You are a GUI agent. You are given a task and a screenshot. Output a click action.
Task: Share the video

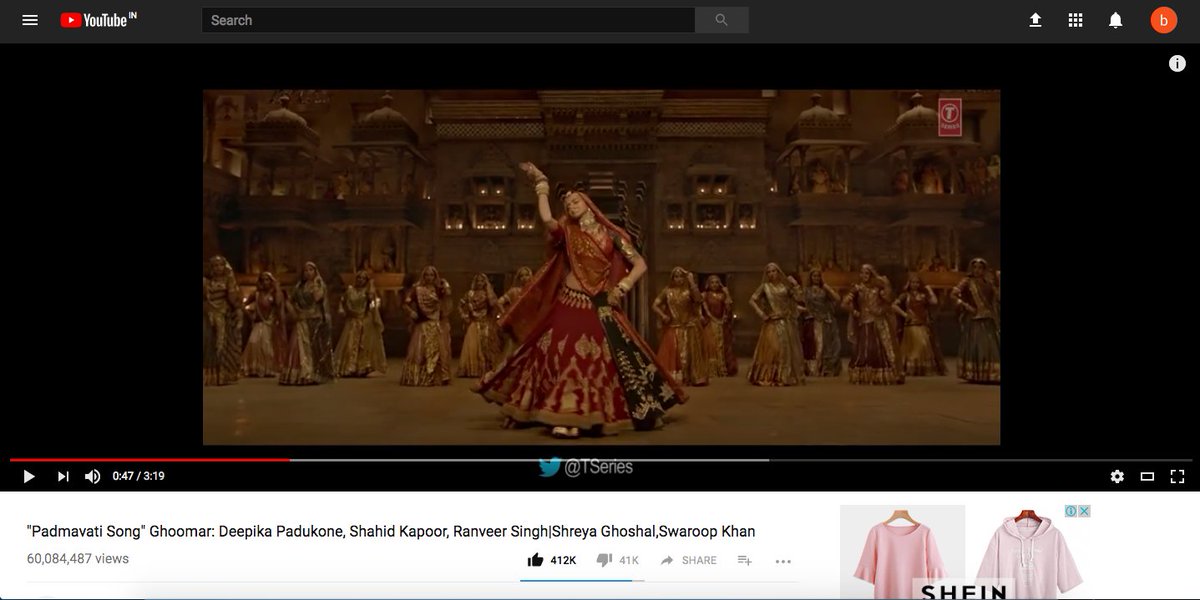[688, 560]
